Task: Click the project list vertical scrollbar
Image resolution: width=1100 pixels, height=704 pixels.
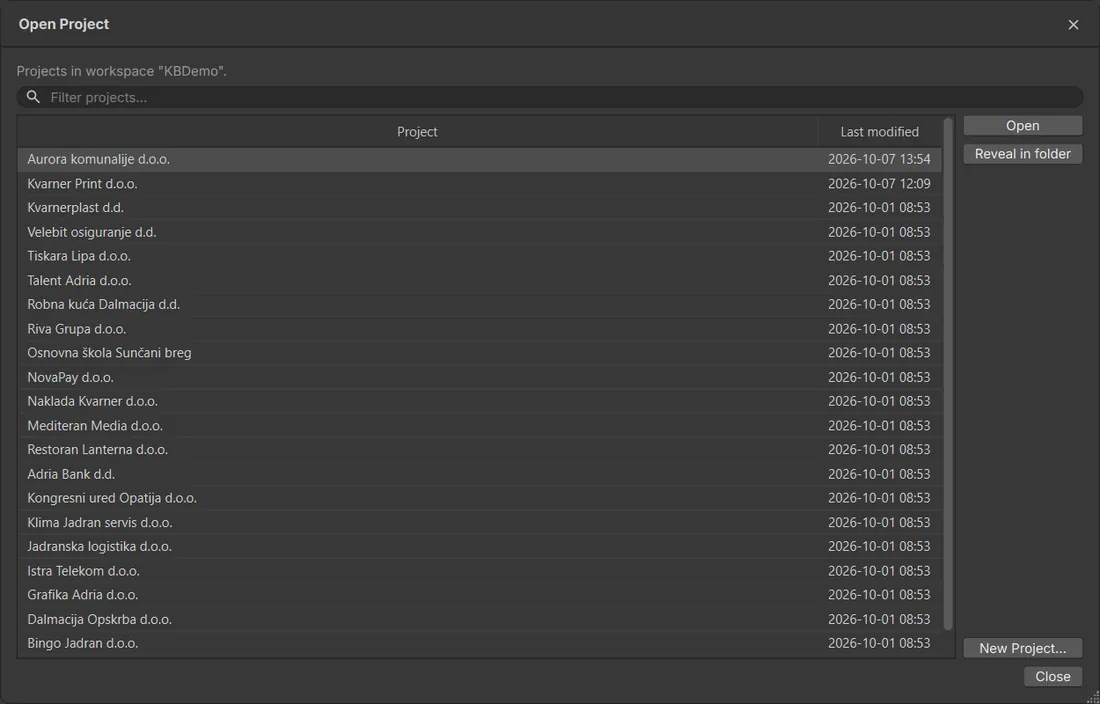Action: pos(948,373)
